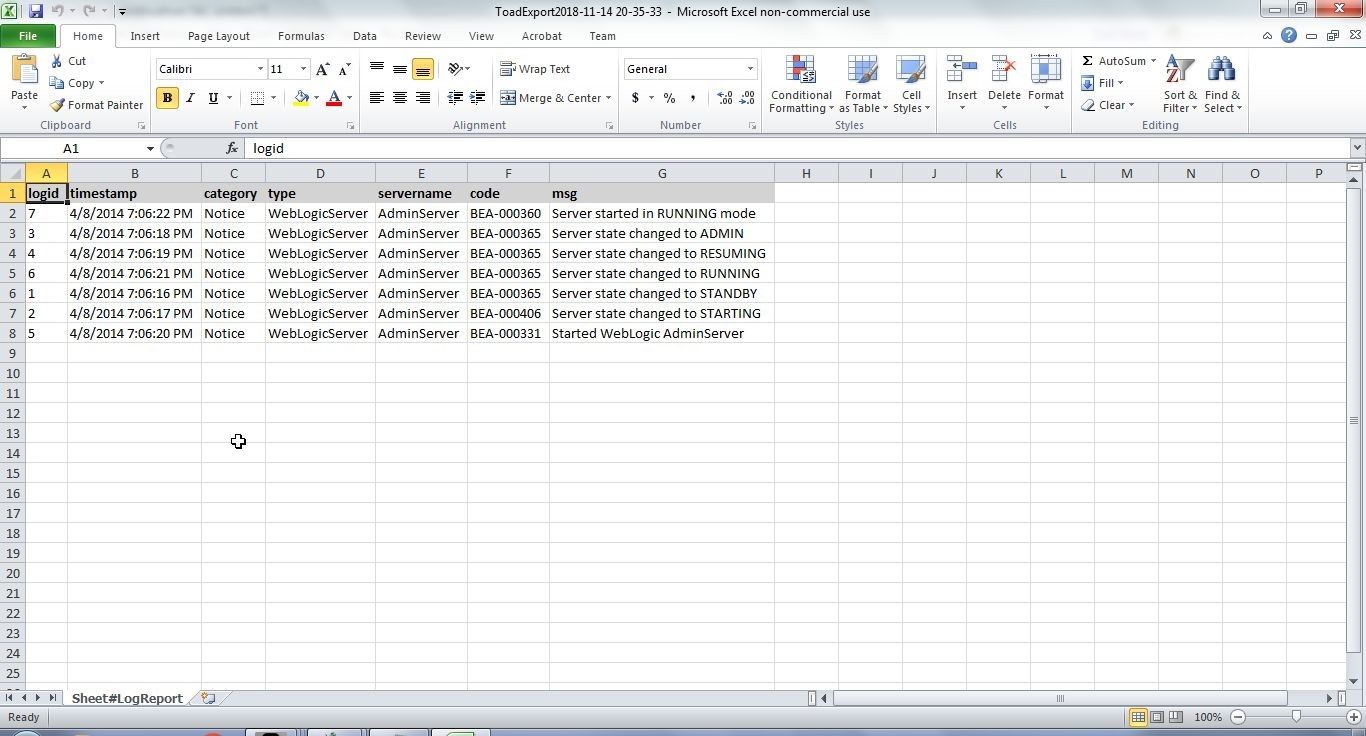Open Merge & Center dropdown arrow
1366x736 pixels.
[x=608, y=98]
